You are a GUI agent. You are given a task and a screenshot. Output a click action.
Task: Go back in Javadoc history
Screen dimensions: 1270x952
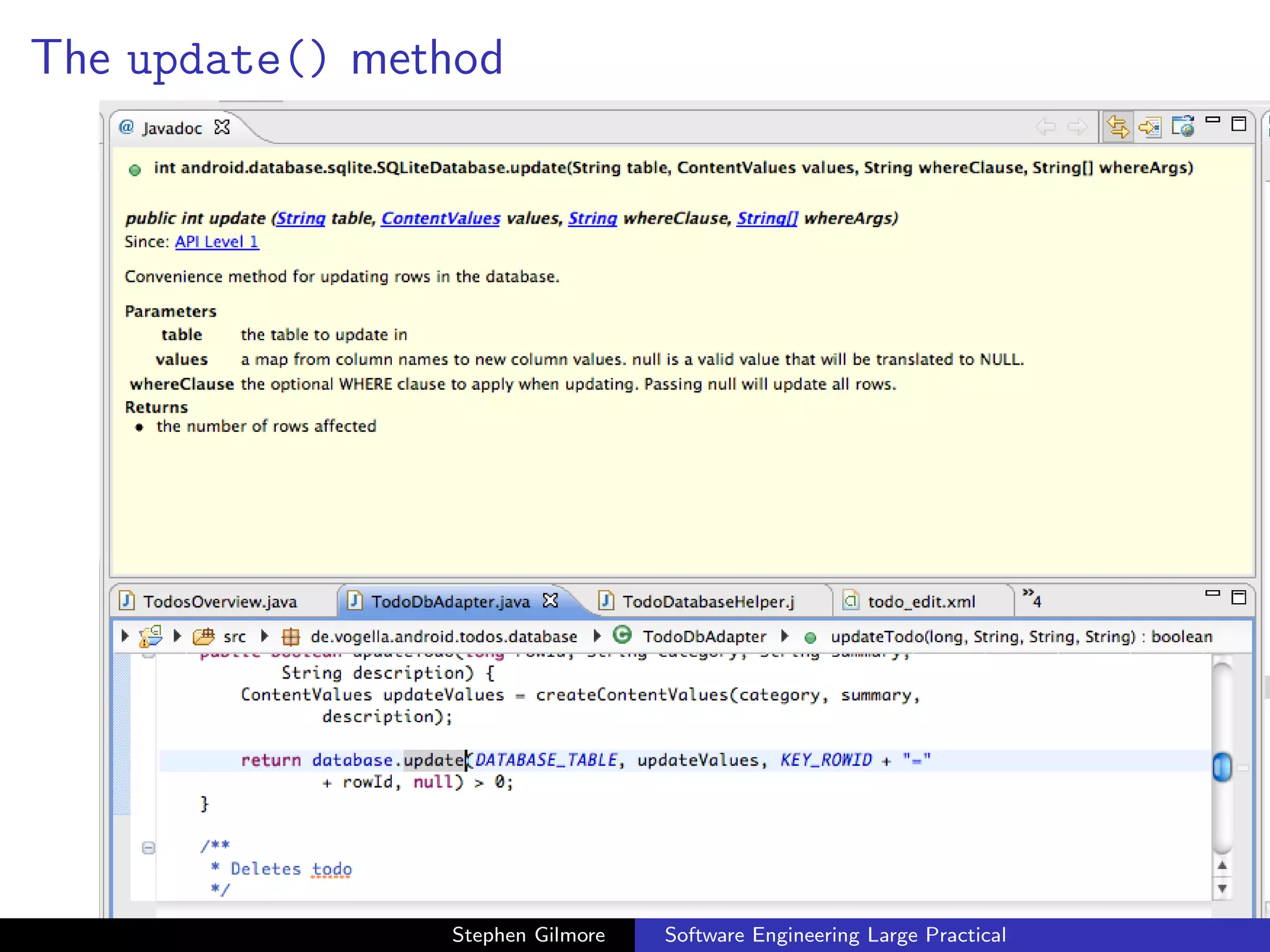tap(1046, 127)
